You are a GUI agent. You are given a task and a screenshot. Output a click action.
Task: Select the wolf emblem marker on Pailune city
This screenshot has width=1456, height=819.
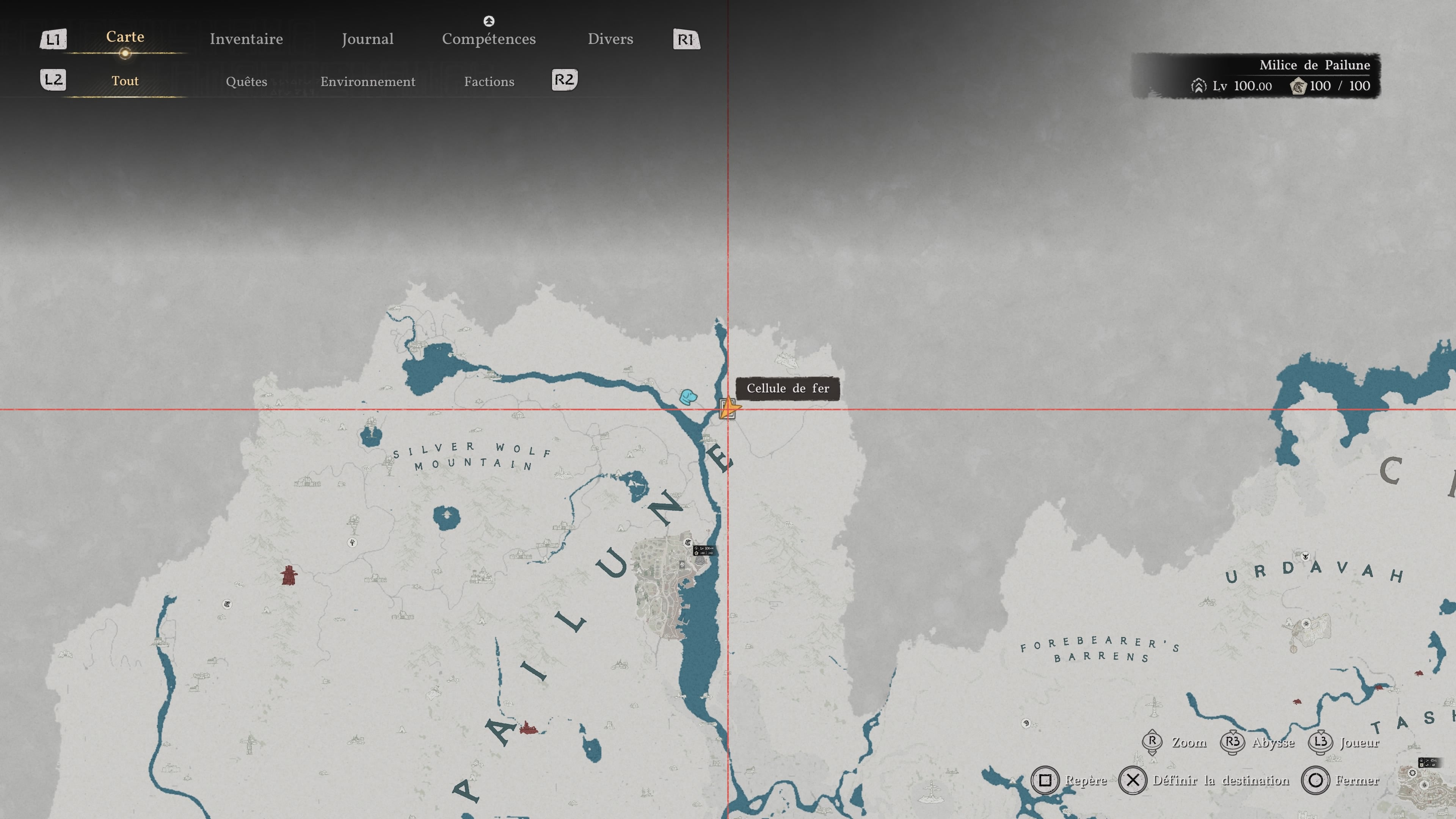click(688, 543)
